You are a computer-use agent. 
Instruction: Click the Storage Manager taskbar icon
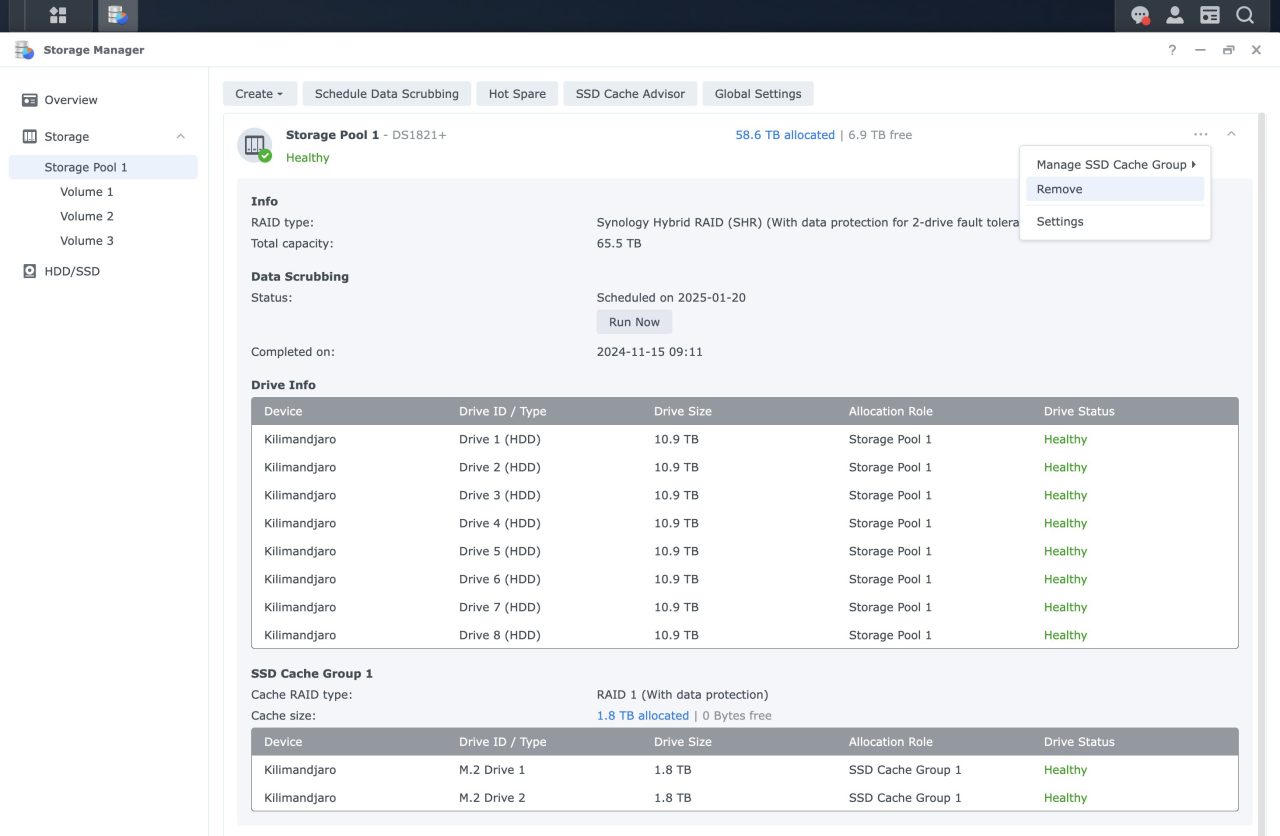[x=118, y=15]
